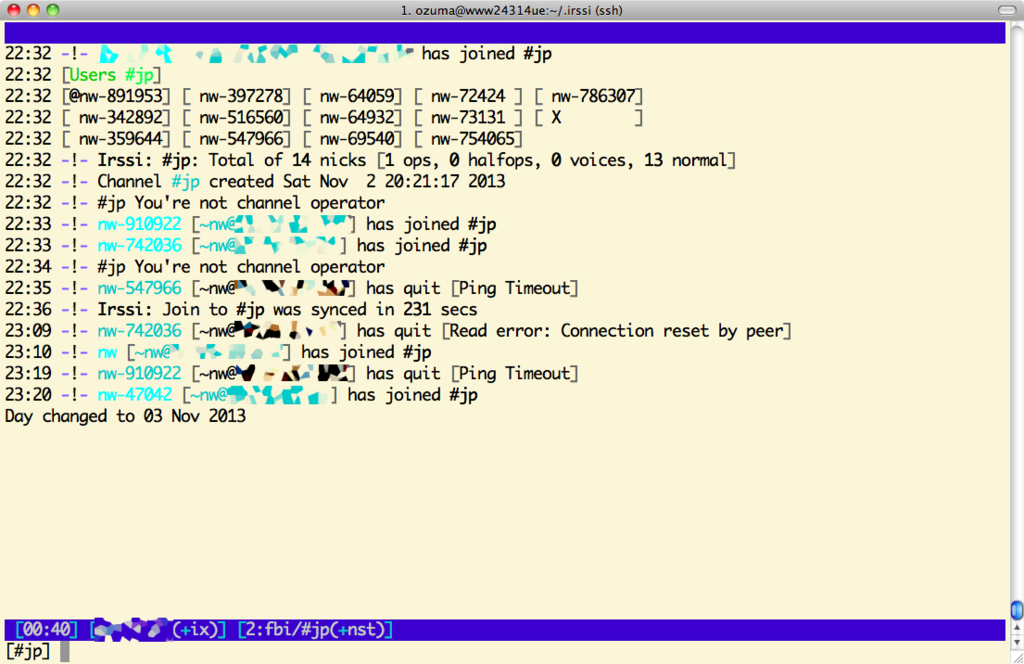Select nick nw-547966 in user list row
Screen dimensions: 1024x664
[x=241, y=138]
